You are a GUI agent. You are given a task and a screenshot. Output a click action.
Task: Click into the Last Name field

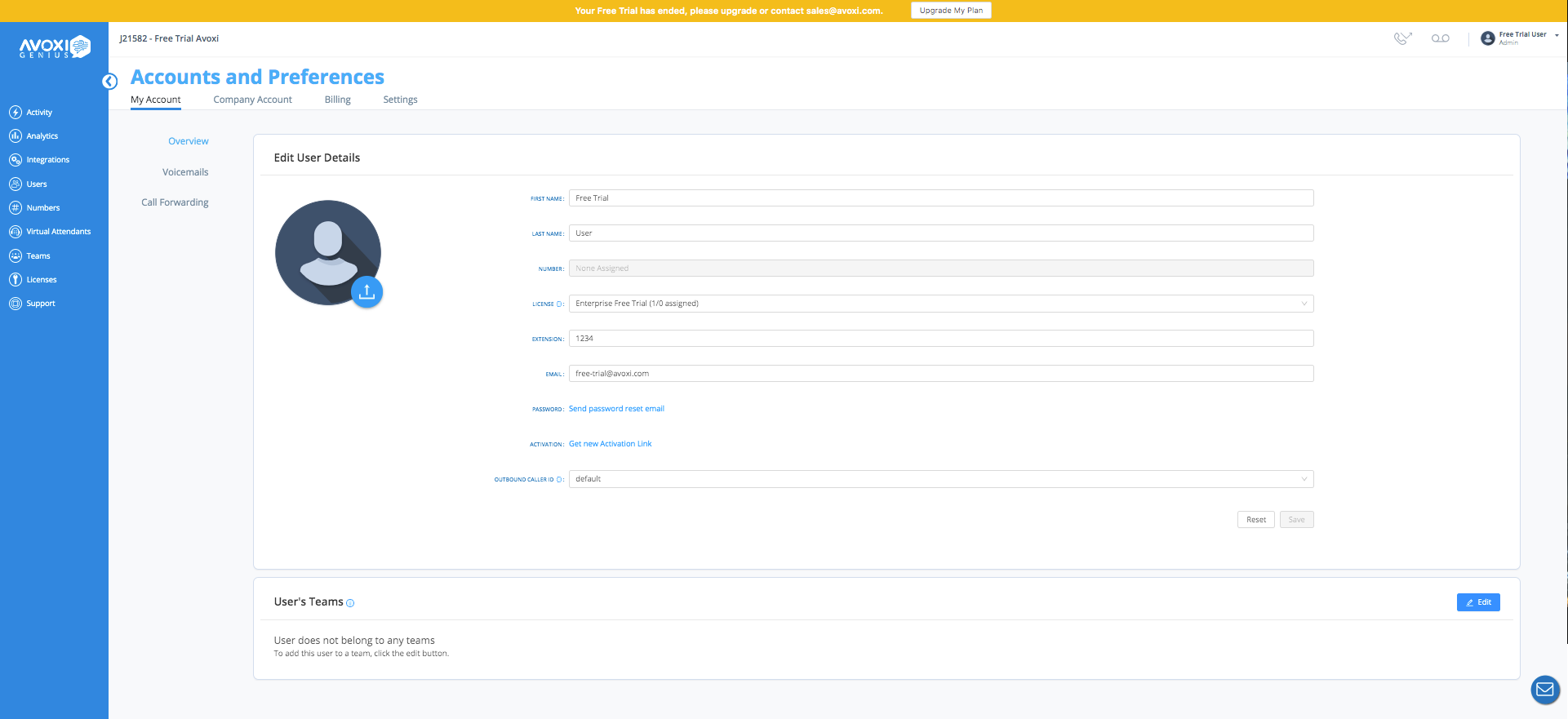(x=941, y=233)
